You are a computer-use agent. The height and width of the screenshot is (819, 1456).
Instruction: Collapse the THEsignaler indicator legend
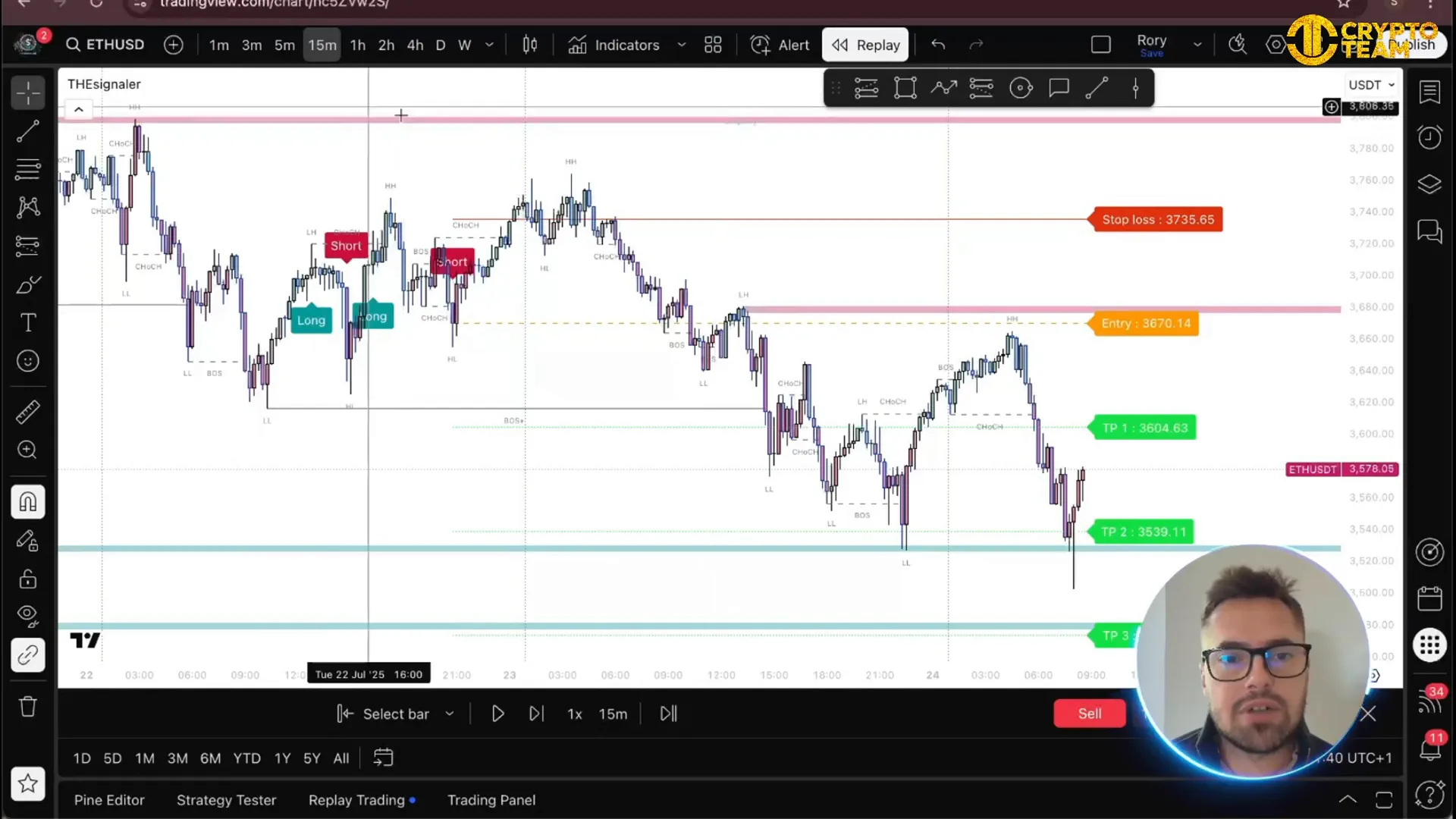click(x=79, y=110)
